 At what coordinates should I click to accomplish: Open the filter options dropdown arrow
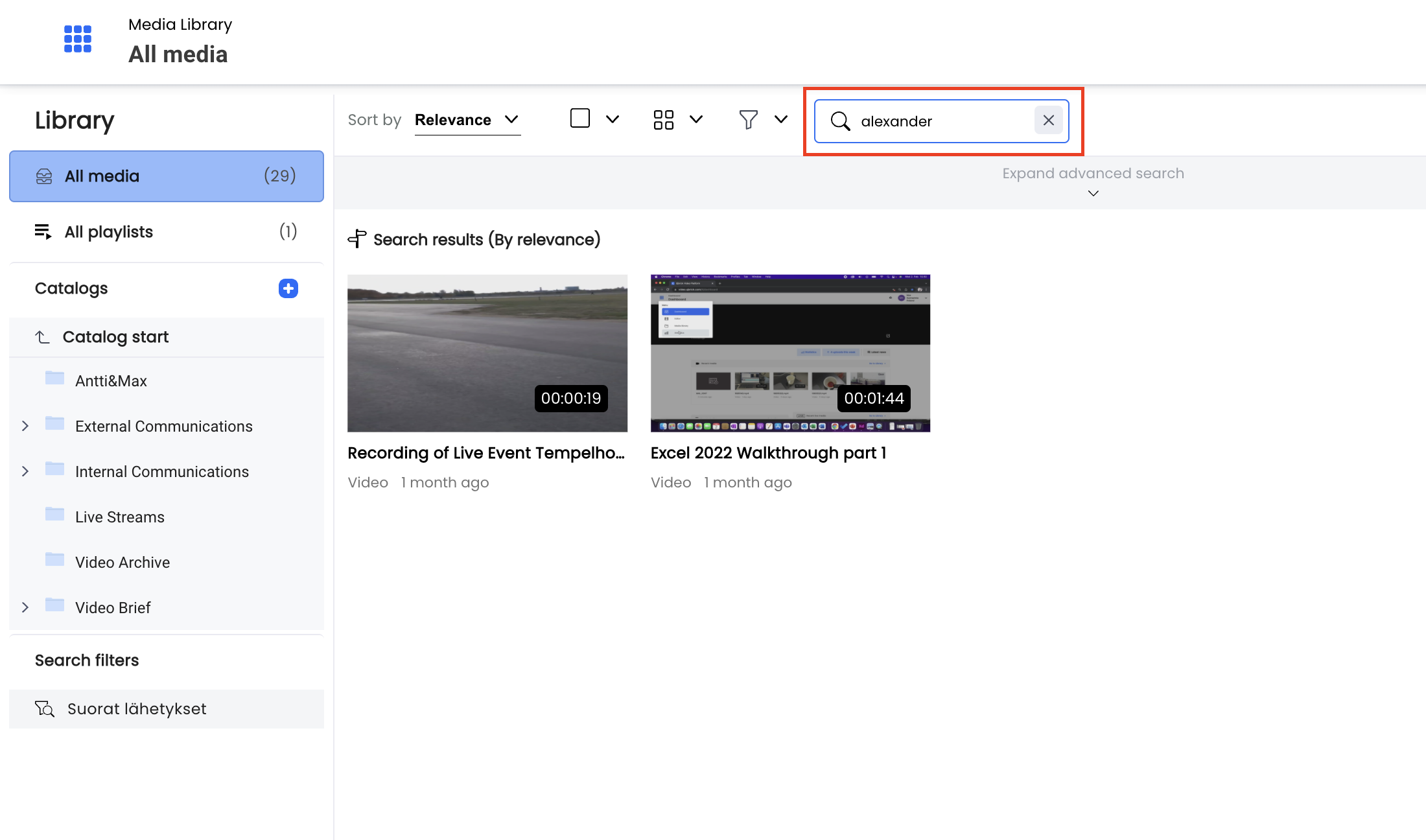pos(781,119)
